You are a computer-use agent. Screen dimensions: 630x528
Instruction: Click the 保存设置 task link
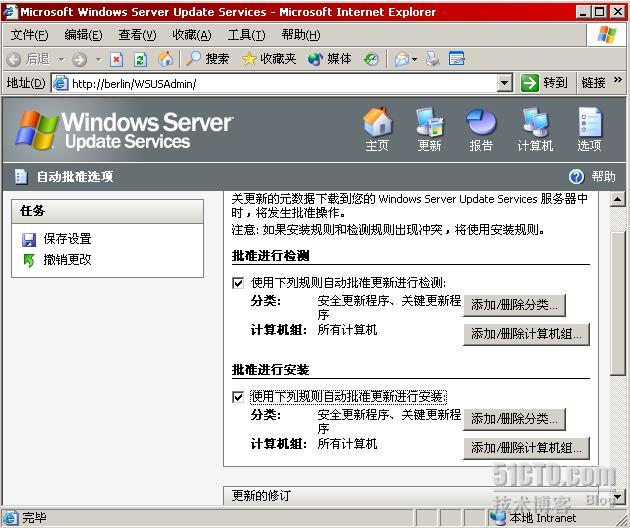[x=68, y=239]
